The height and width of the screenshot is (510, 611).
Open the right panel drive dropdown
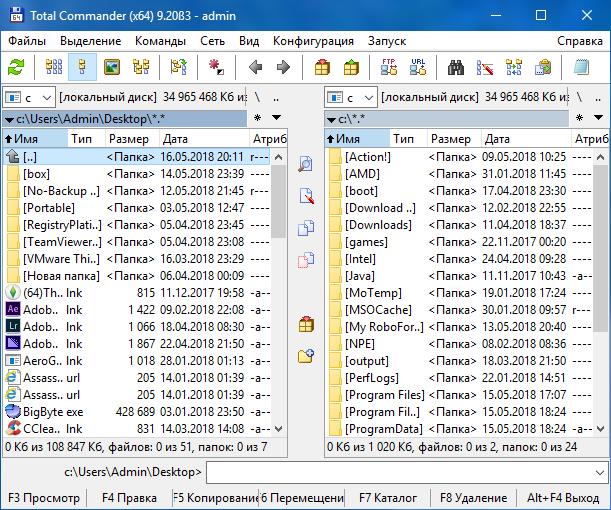tap(352, 97)
